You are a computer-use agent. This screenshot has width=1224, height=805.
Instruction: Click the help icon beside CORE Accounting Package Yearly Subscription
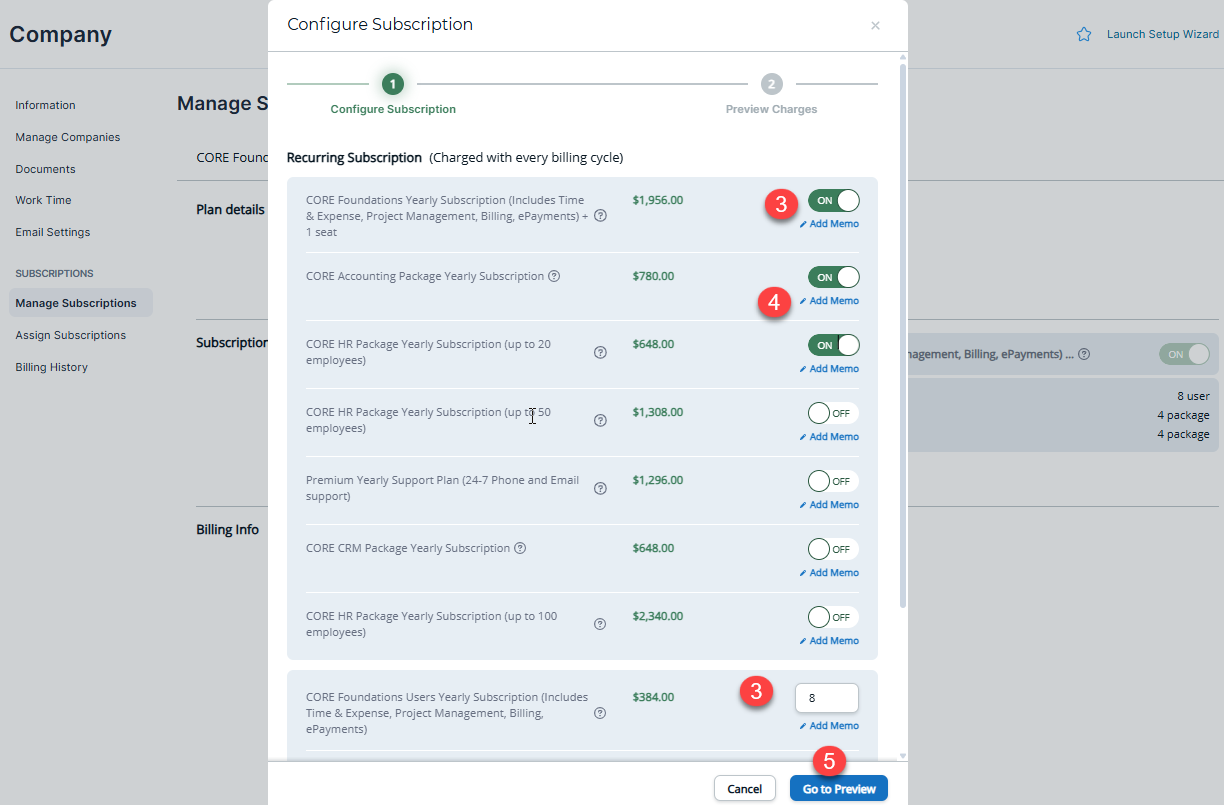554,275
